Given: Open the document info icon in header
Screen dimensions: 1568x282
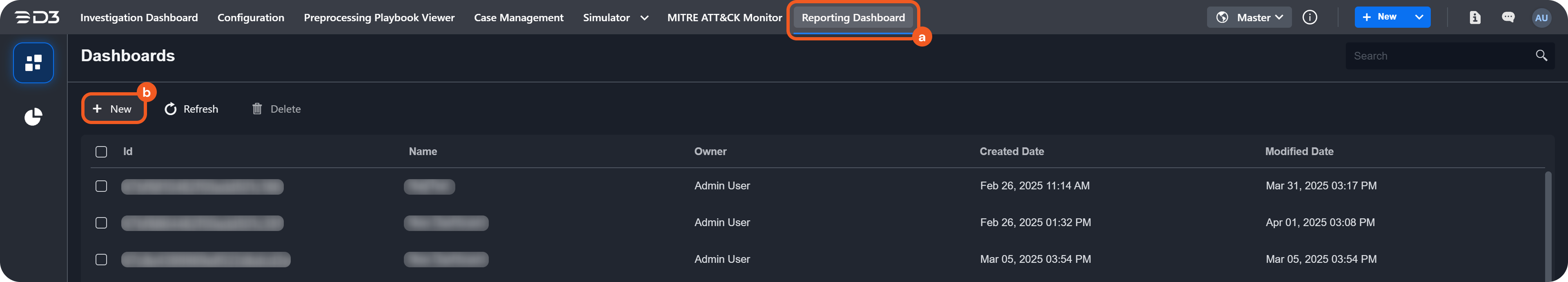Looking at the screenshot, I should click(1474, 18).
